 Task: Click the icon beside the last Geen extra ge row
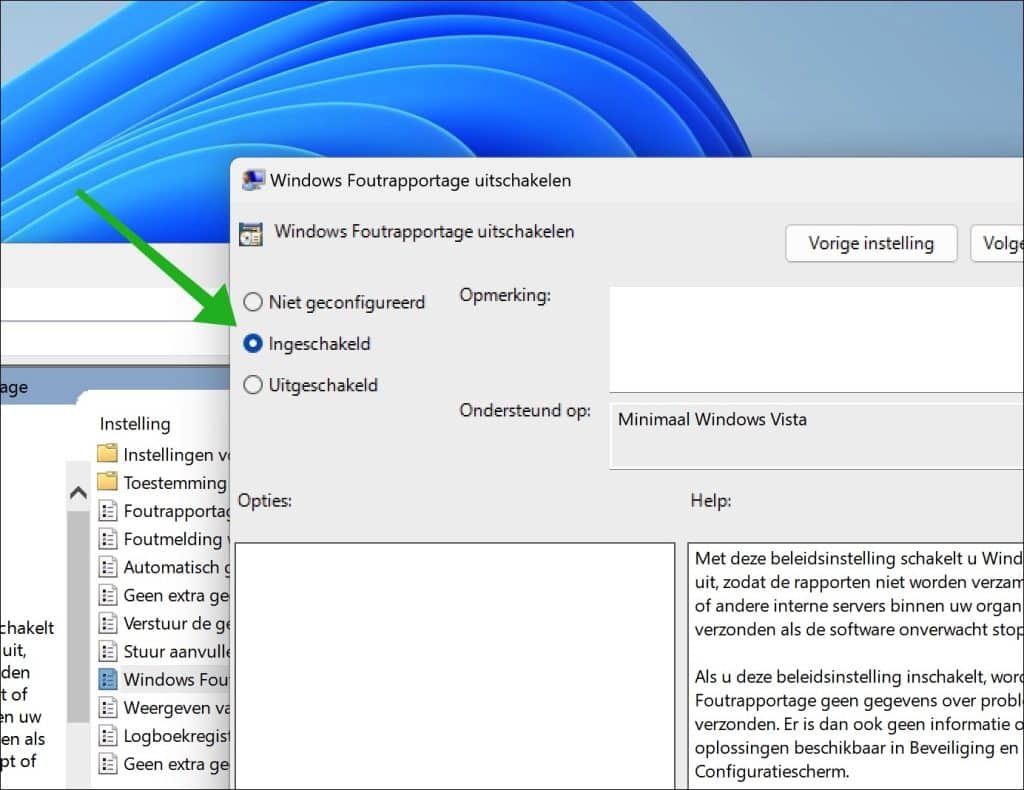(108, 764)
